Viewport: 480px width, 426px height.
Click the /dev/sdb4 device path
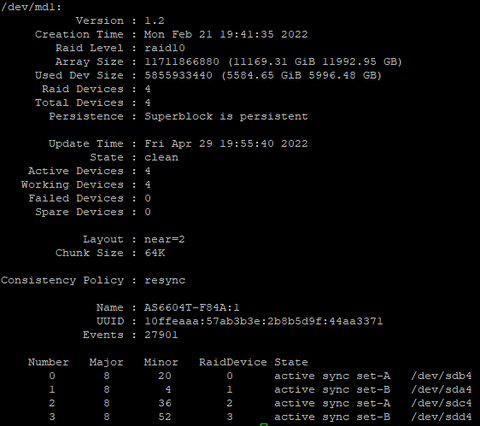click(x=441, y=376)
